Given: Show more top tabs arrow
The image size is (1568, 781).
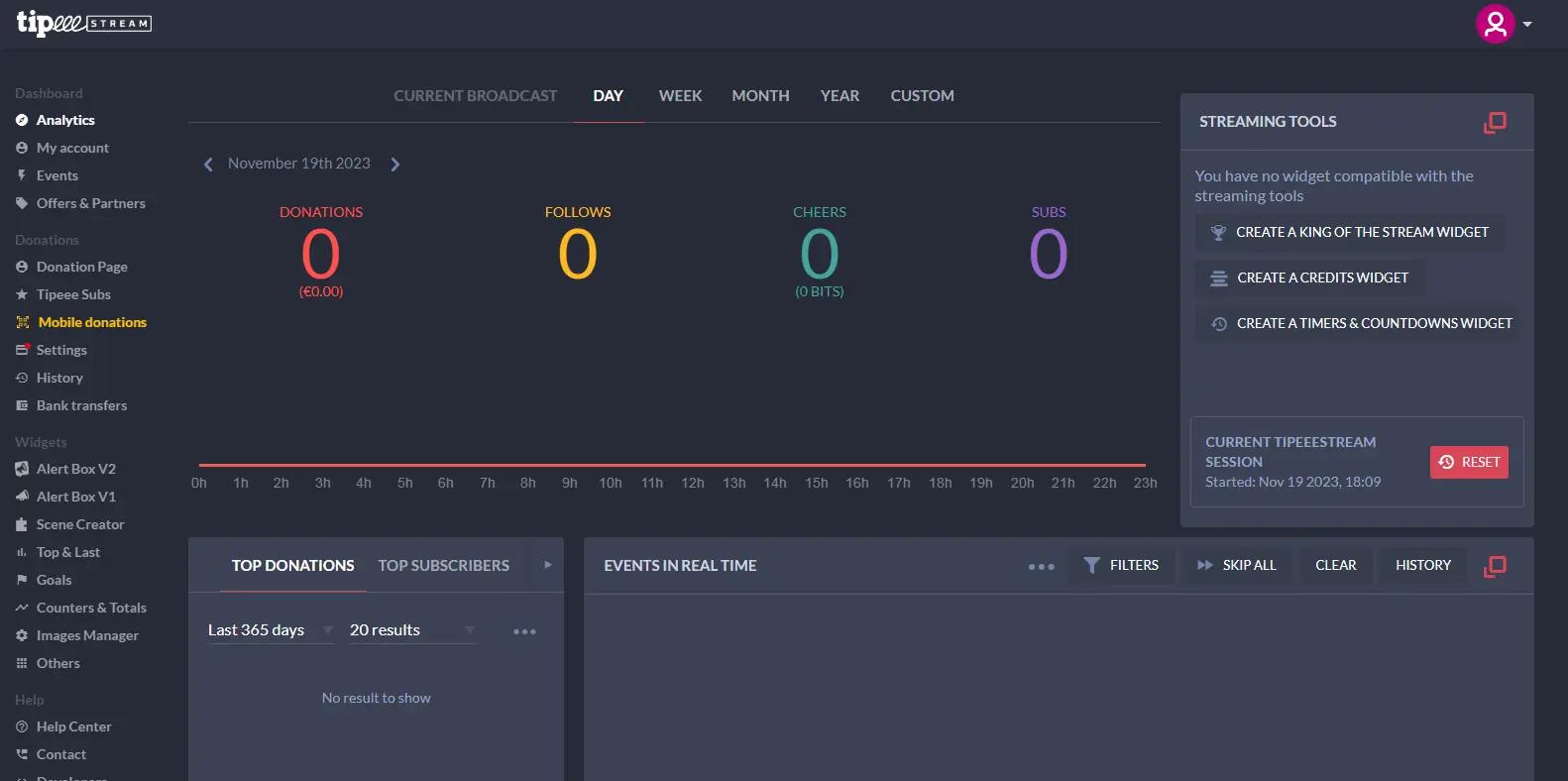Looking at the screenshot, I should pyautogui.click(x=548, y=565).
